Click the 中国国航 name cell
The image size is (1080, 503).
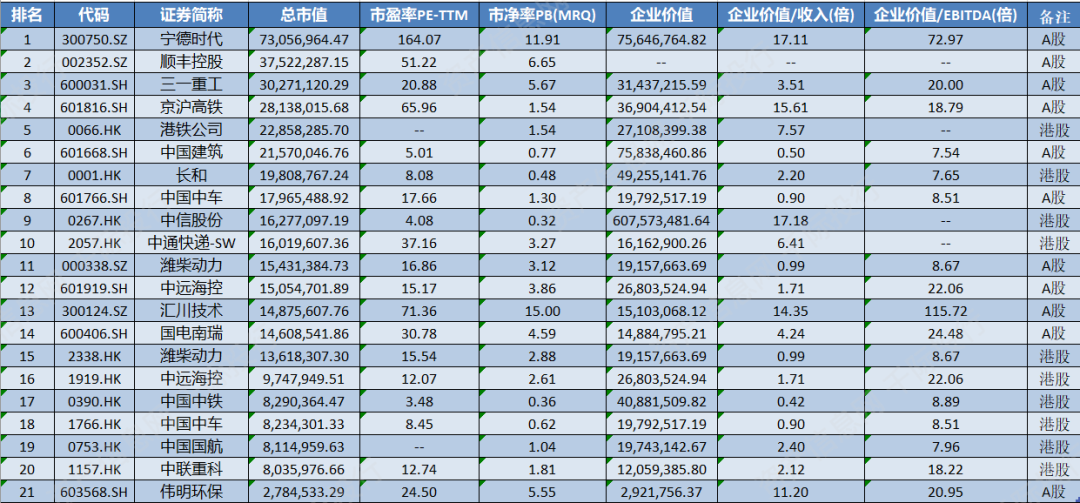pyautogui.click(x=191, y=446)
